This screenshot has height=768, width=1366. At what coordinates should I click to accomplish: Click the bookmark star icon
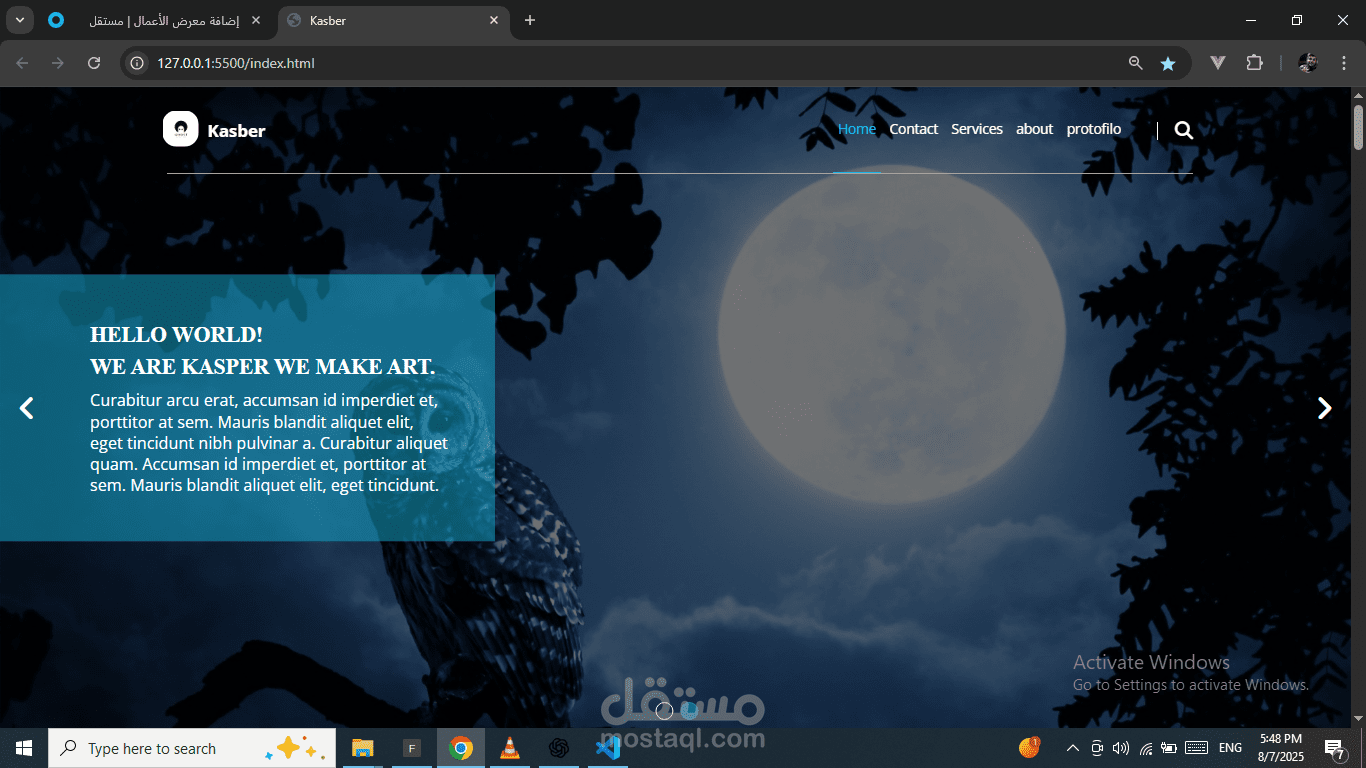1168,63
